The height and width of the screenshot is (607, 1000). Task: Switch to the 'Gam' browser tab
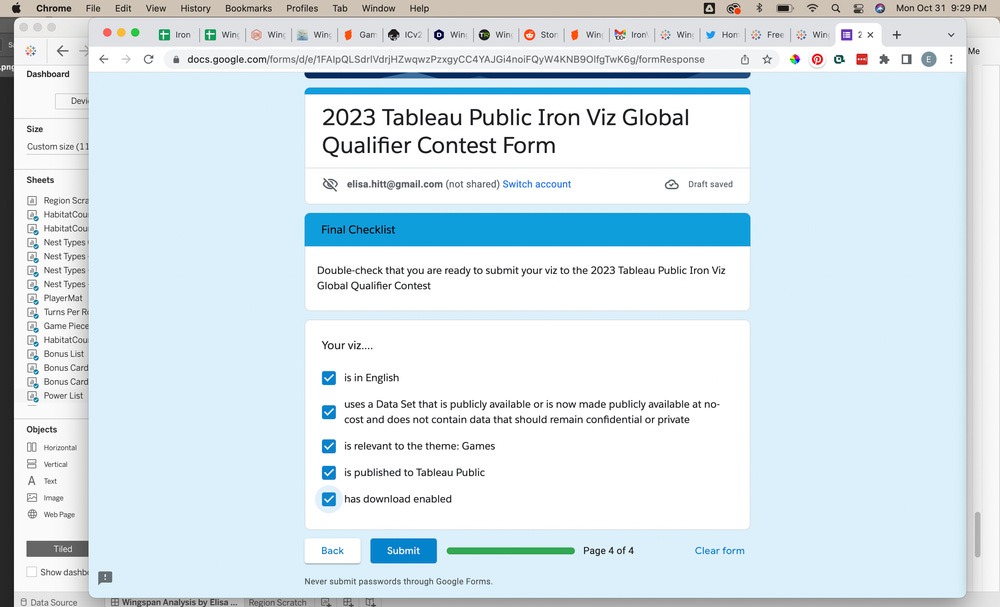tap(362, 34)
